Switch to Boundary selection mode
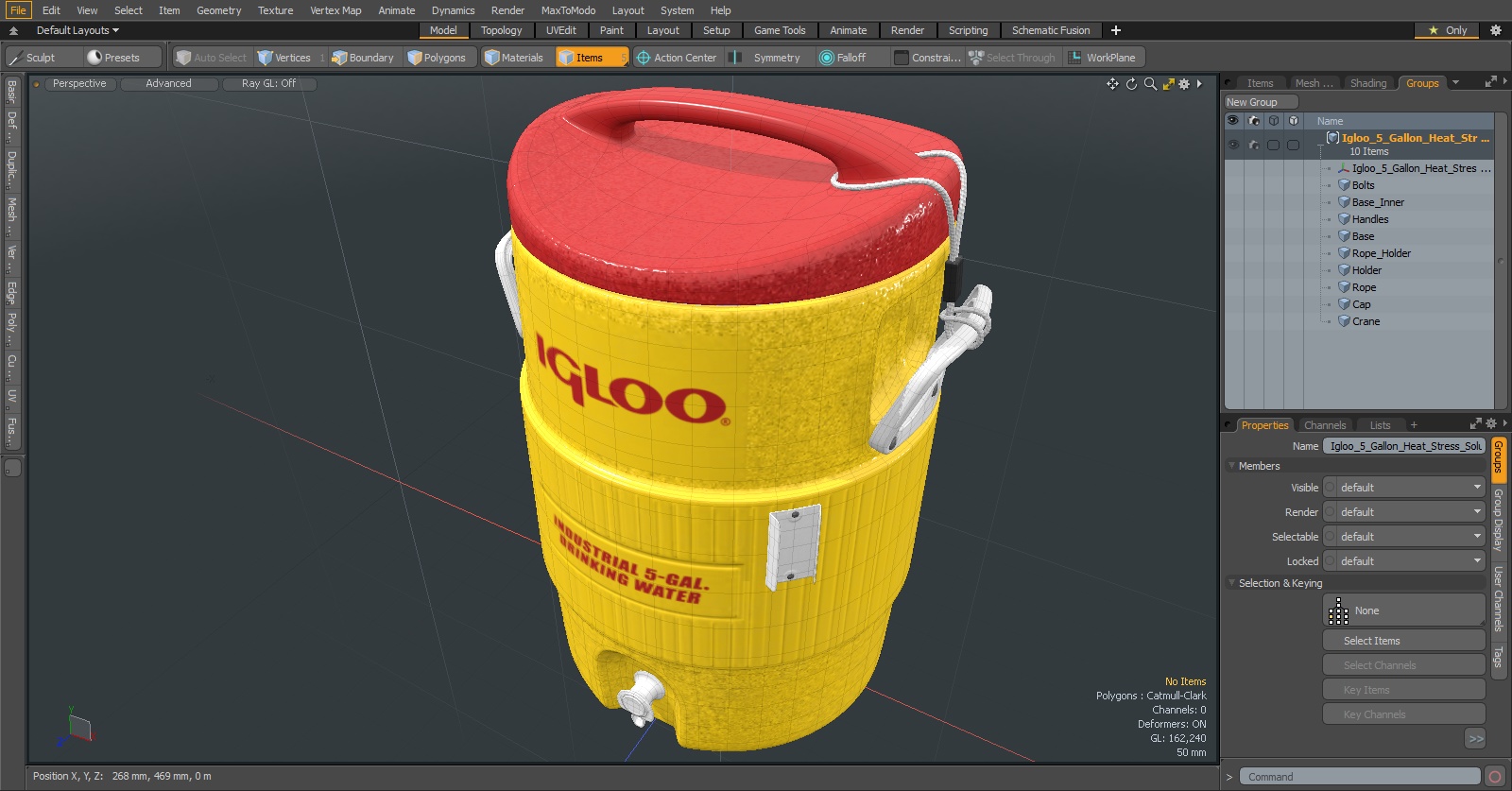This screenshot has width=1512, height=791. (363, 58)
